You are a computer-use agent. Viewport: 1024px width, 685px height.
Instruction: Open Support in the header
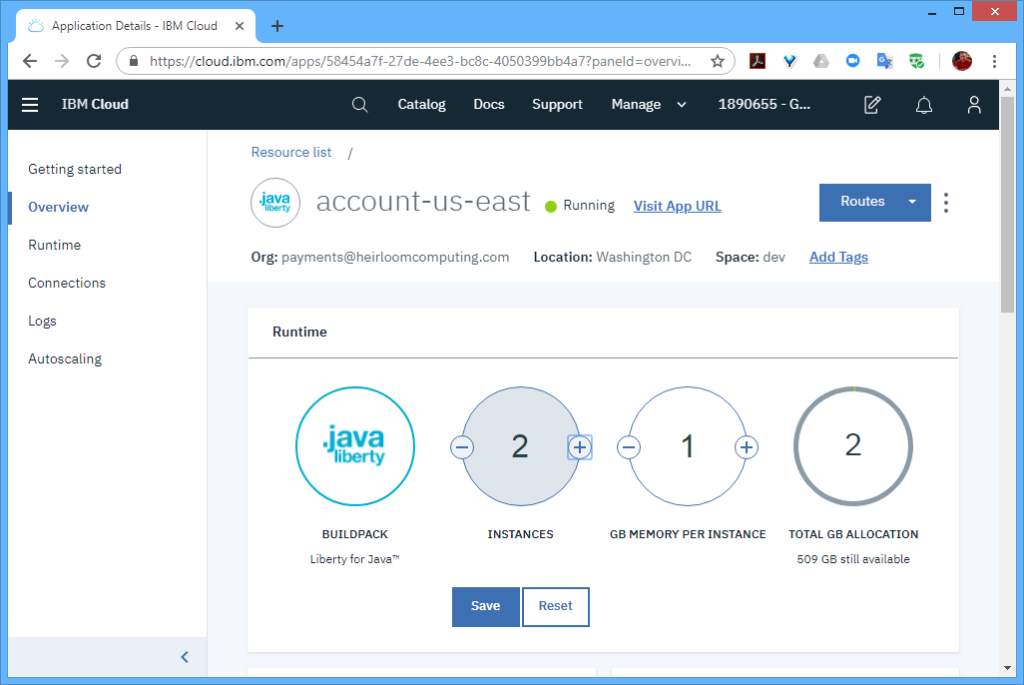click(x=557, y=104)
